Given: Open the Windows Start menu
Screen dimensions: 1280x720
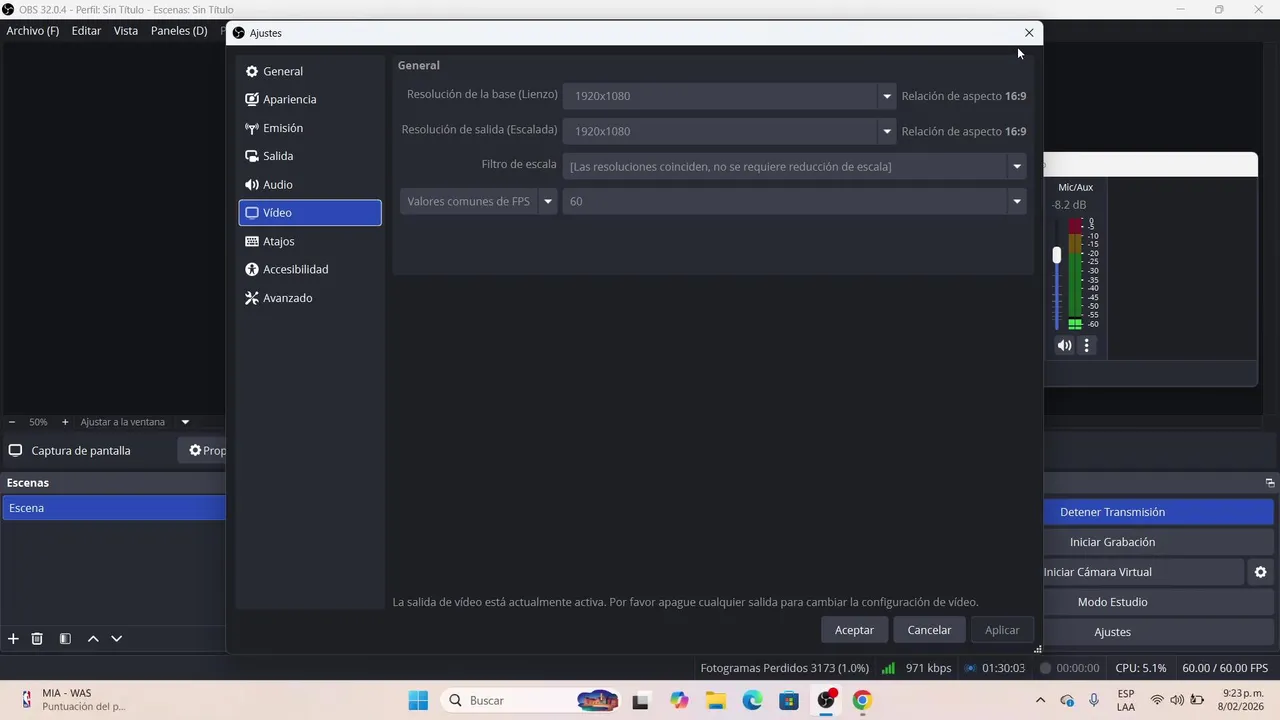Looking at the screenshot, I should (418, 700).
